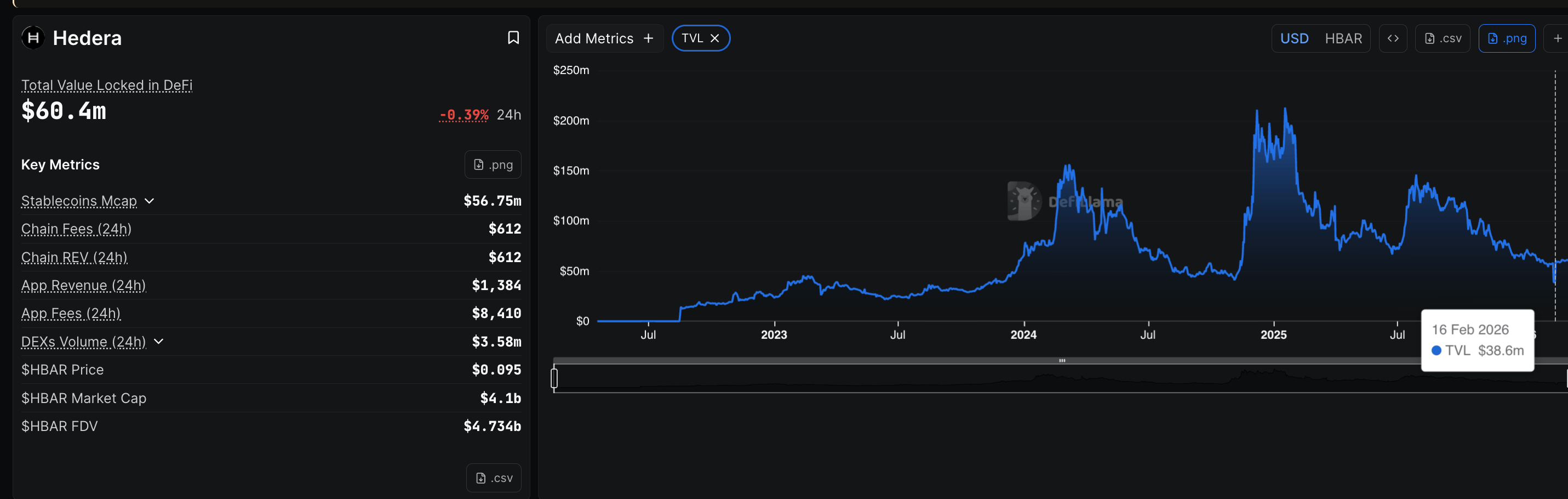Image resolution: width=1568 pixels, height=499 pixels.
Task: Switch chart denomination to USD
Action: pos(1294,38)
